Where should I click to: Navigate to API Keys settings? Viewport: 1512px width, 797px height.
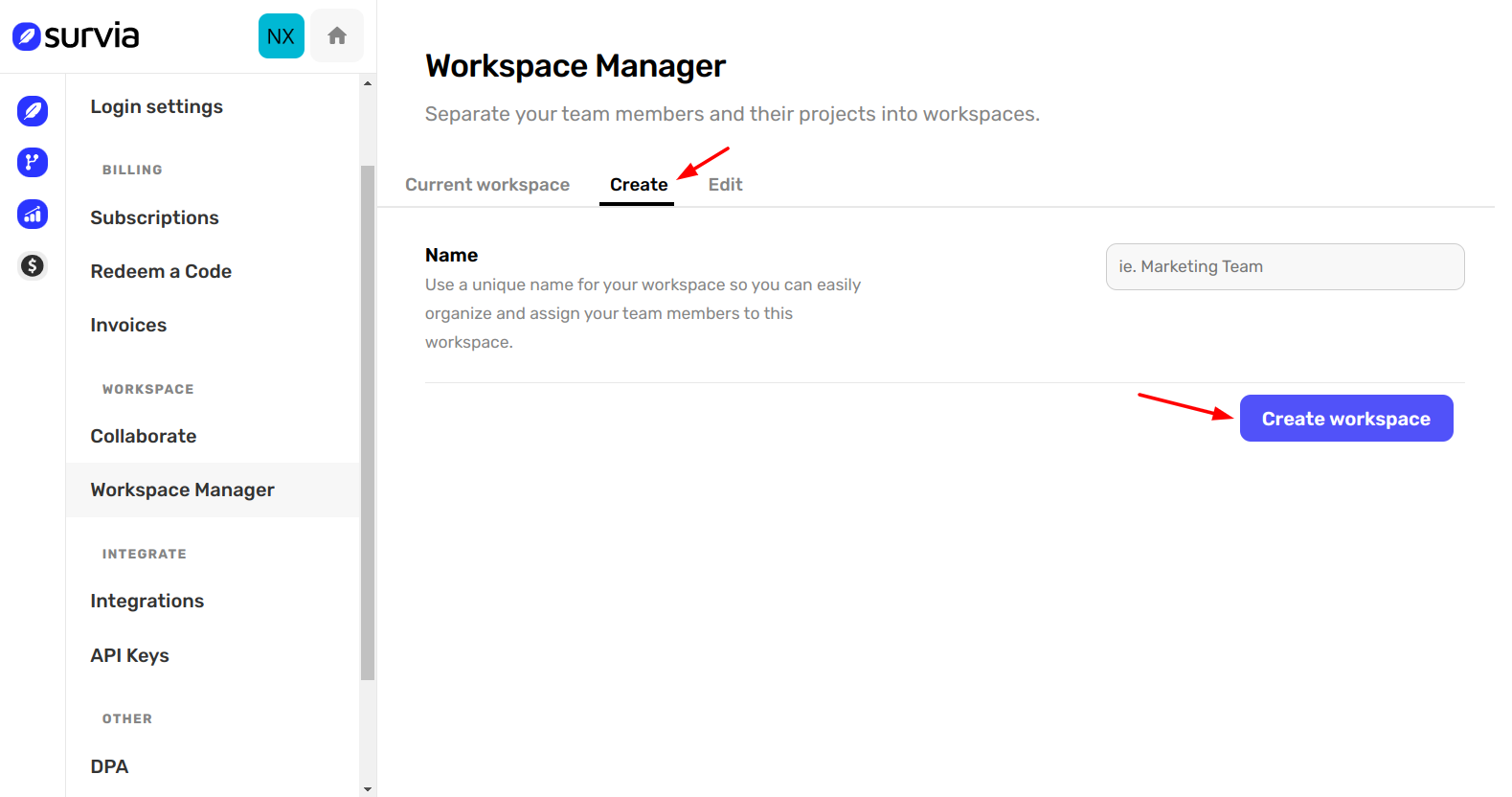pos(129,655)
